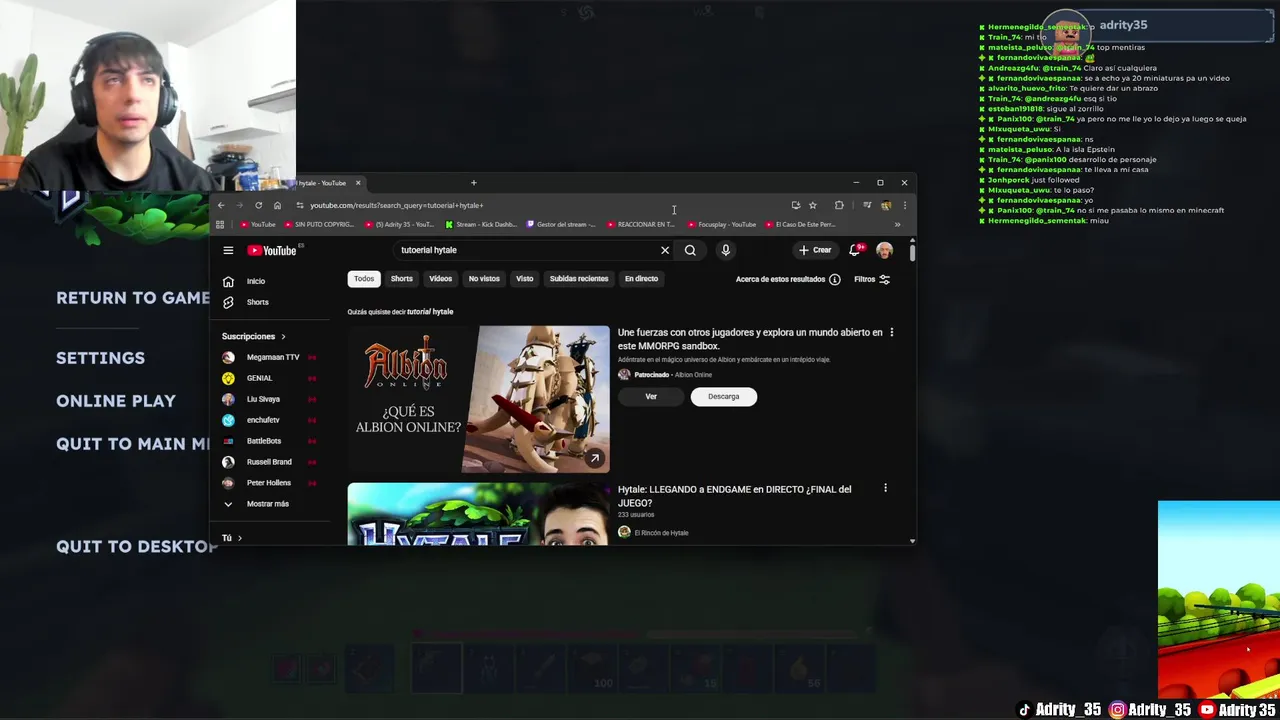Go back in the browser
Viewport: 1280px width, 720px height.
[221, 205]
